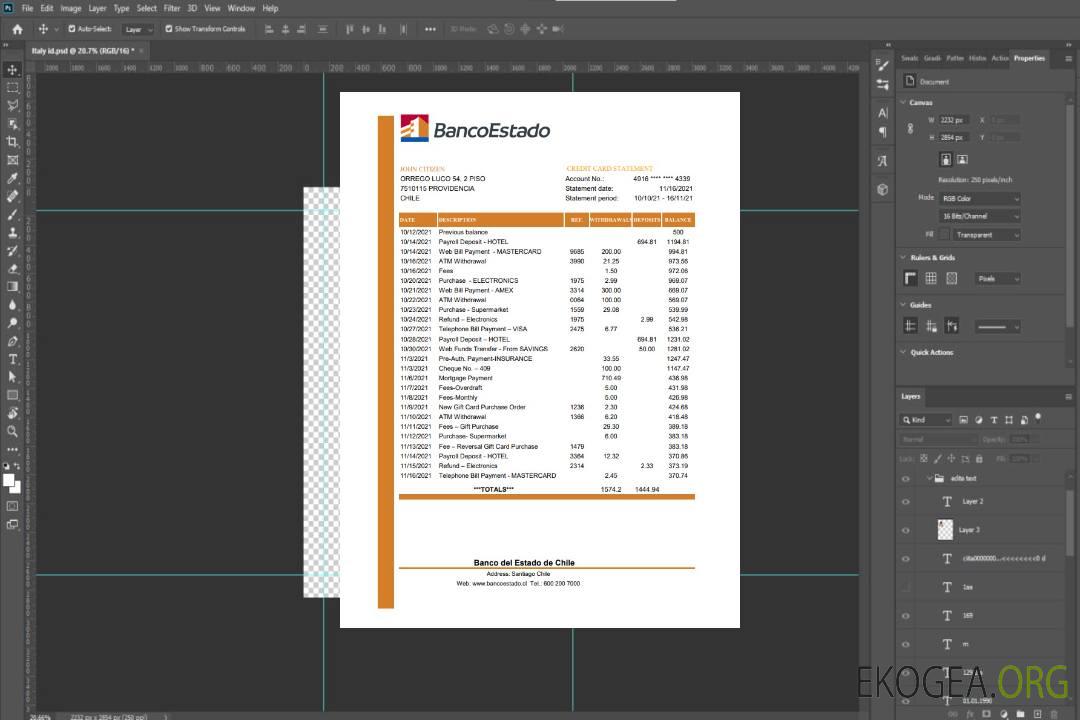Set canvas to landscape orientation

tap(962, 159)
